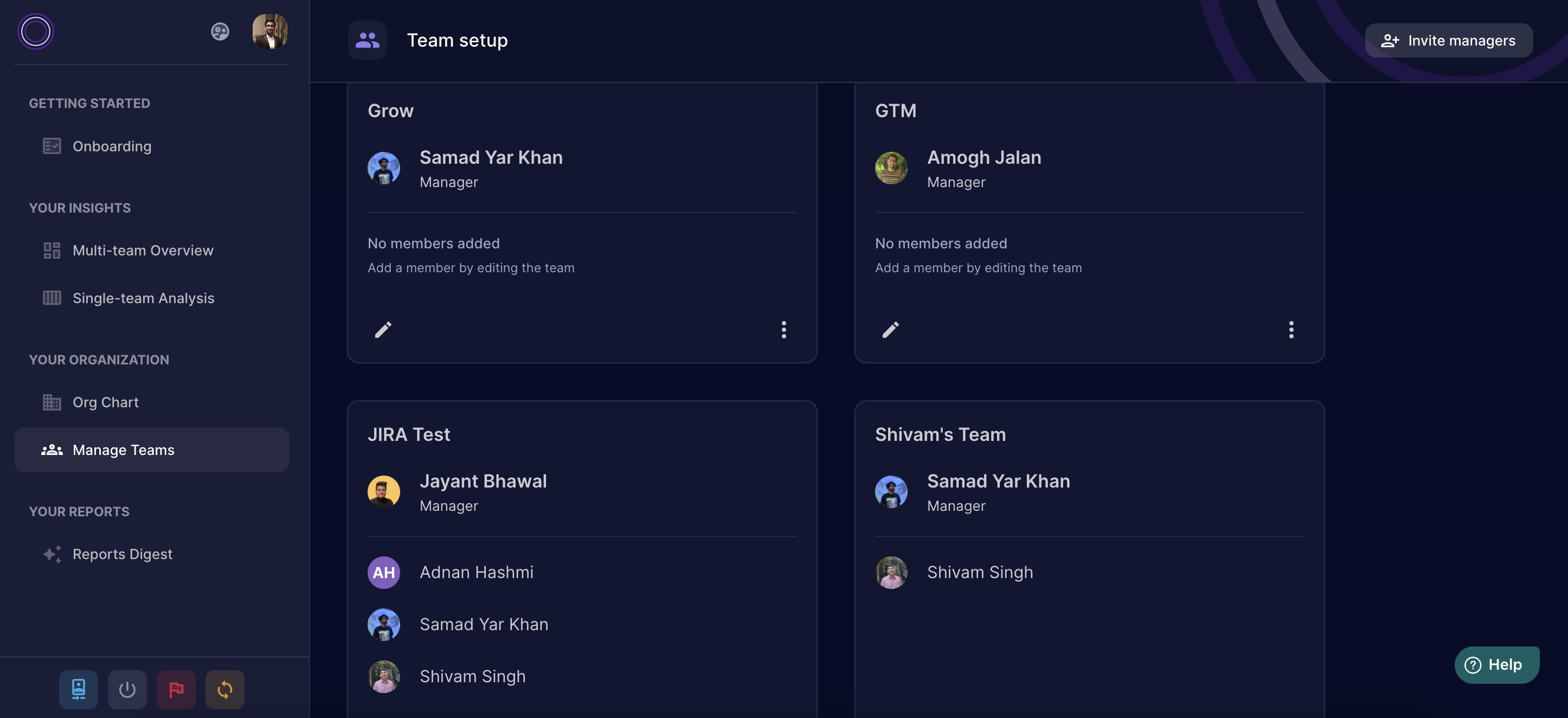Edit the GTM team with pencil icon
The image size is (1568, 718).
click(890, 330)
